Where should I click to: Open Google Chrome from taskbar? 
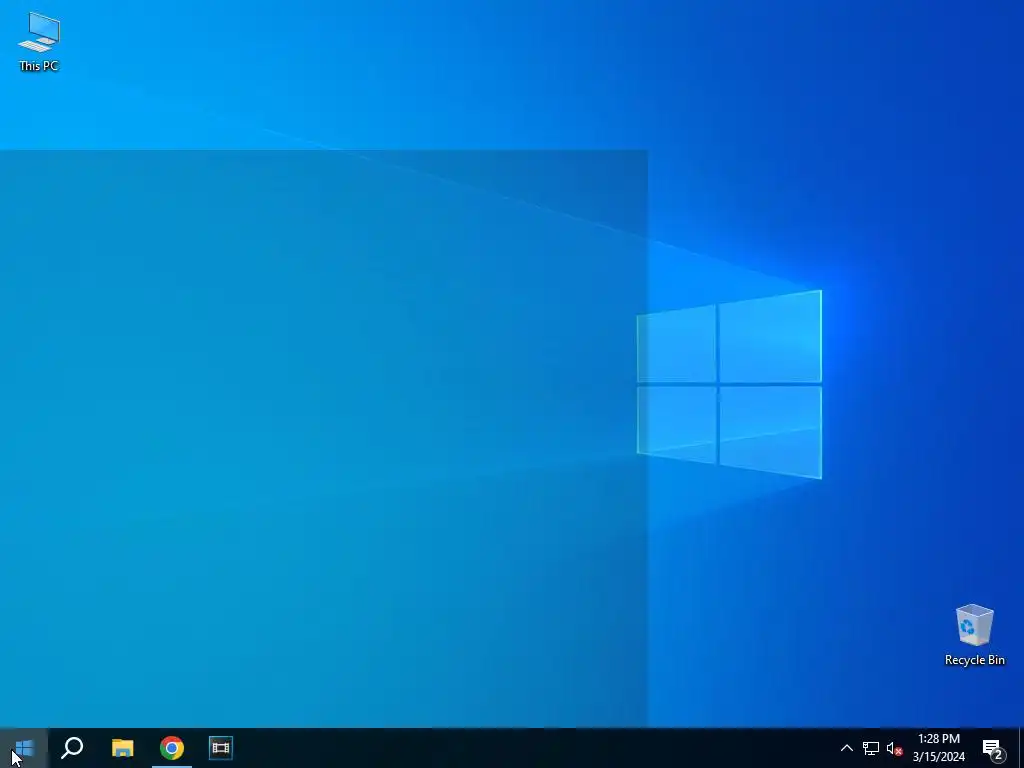coord(172,748)
